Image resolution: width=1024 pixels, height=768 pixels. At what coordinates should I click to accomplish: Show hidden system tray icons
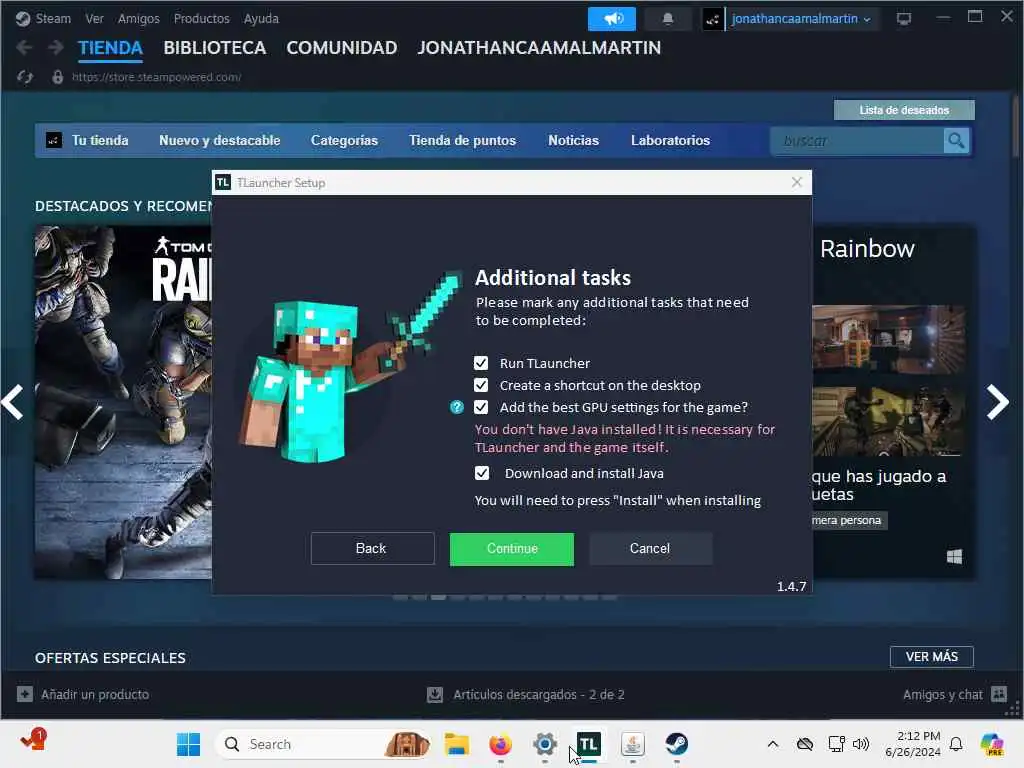(x=773, y=744)
